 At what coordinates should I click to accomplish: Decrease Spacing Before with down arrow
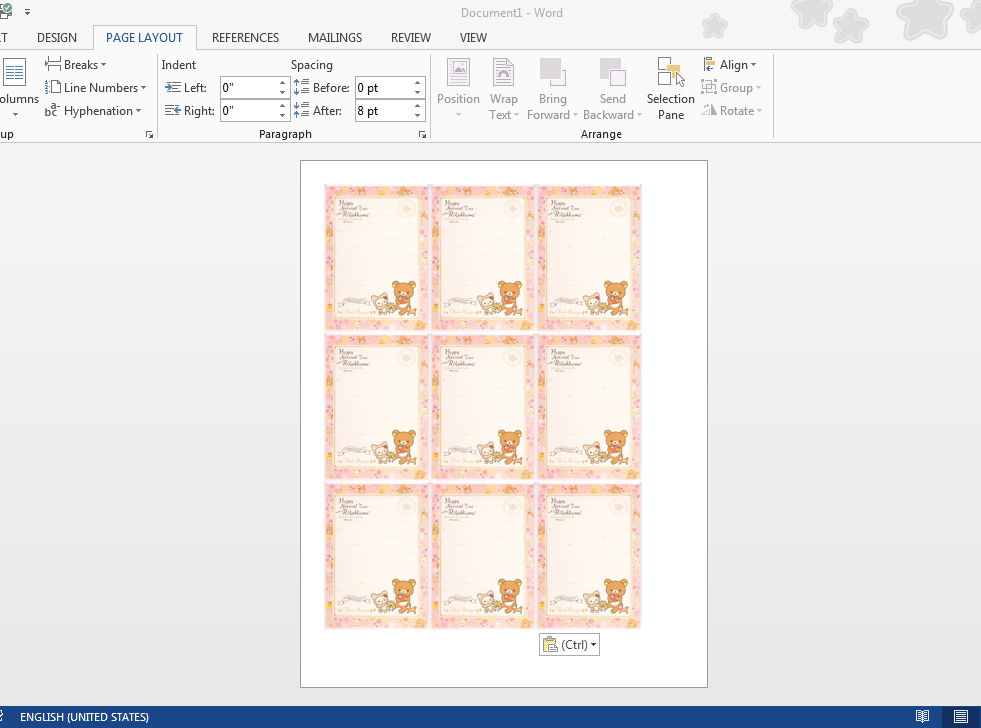pos(417,93)
